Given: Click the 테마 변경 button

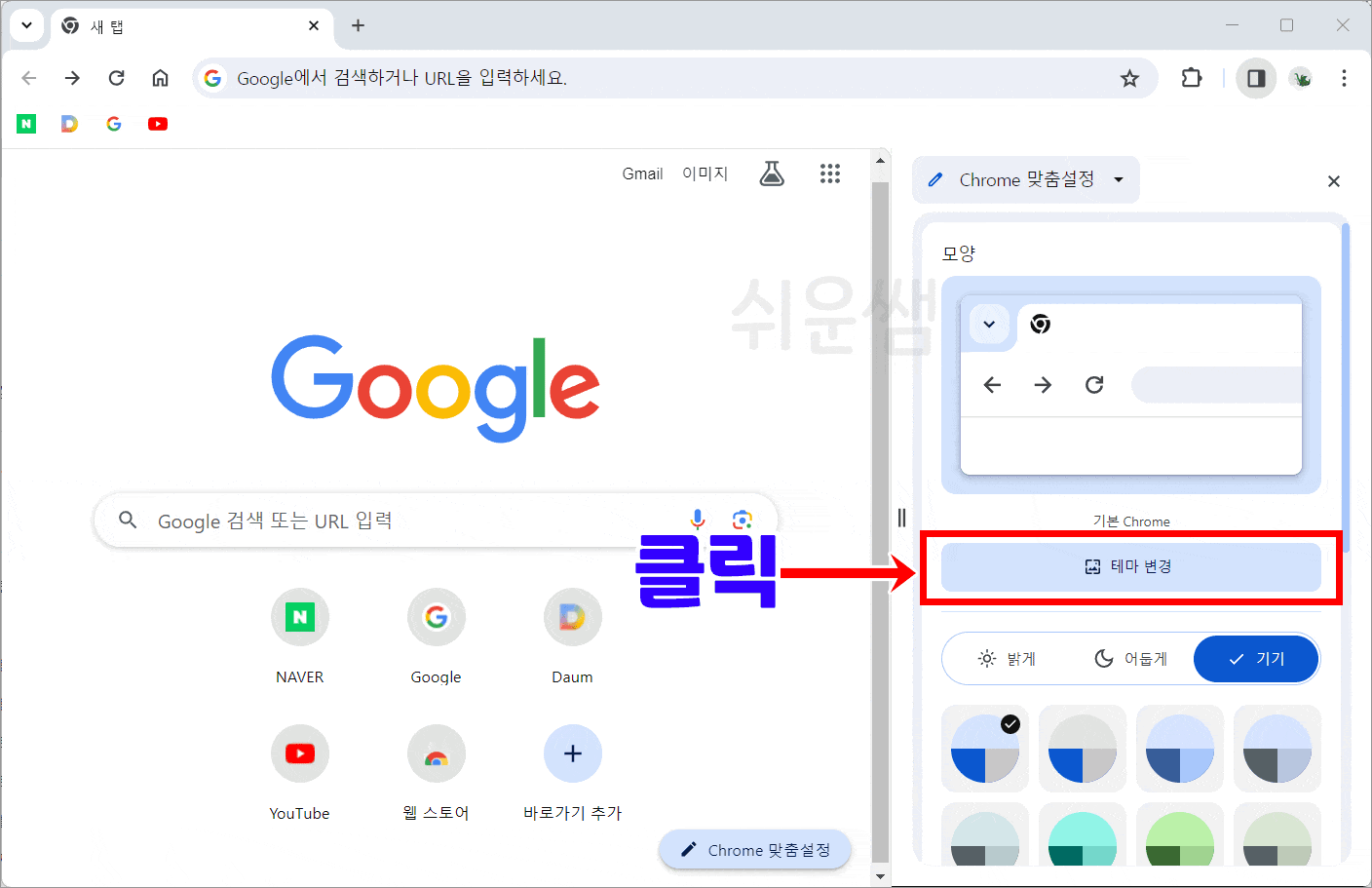Looking at the screenshot, I should pyautogui.click(x=1130, y=566).
